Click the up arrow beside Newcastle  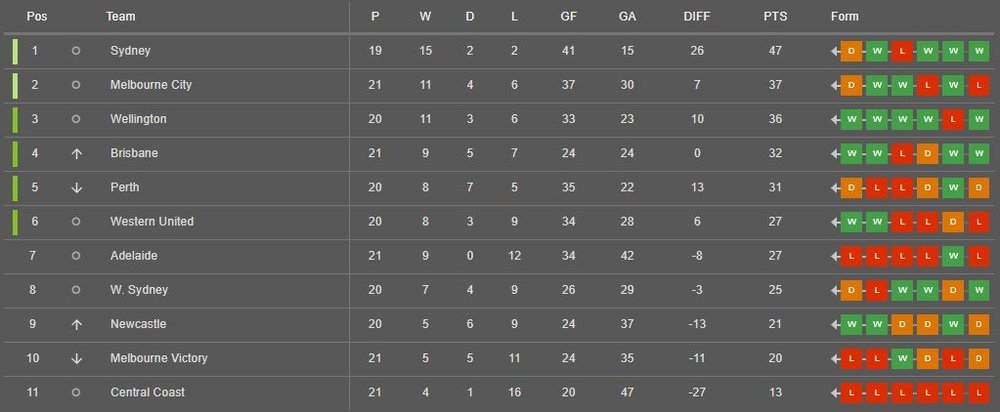[x=76, y=324]
